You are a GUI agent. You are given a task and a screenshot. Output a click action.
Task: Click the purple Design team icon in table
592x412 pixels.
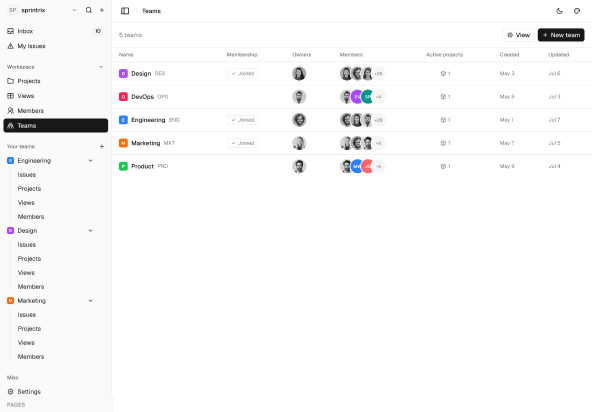click(x=123, y=73)
